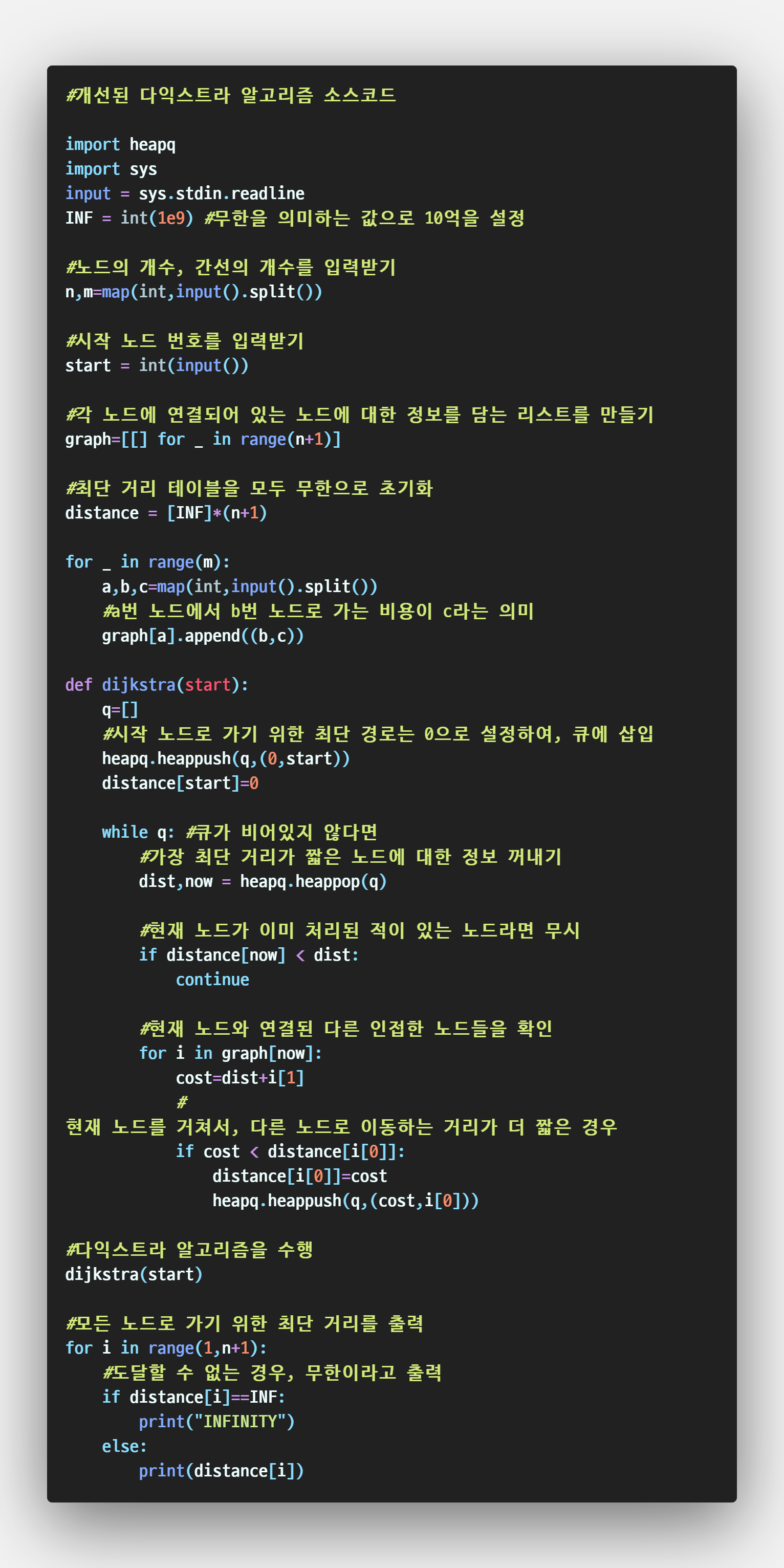Screen dimensions: 784x1568
Task: Click the line 'import heapq'
Action: pyautogui.click(x=121, y=144)
